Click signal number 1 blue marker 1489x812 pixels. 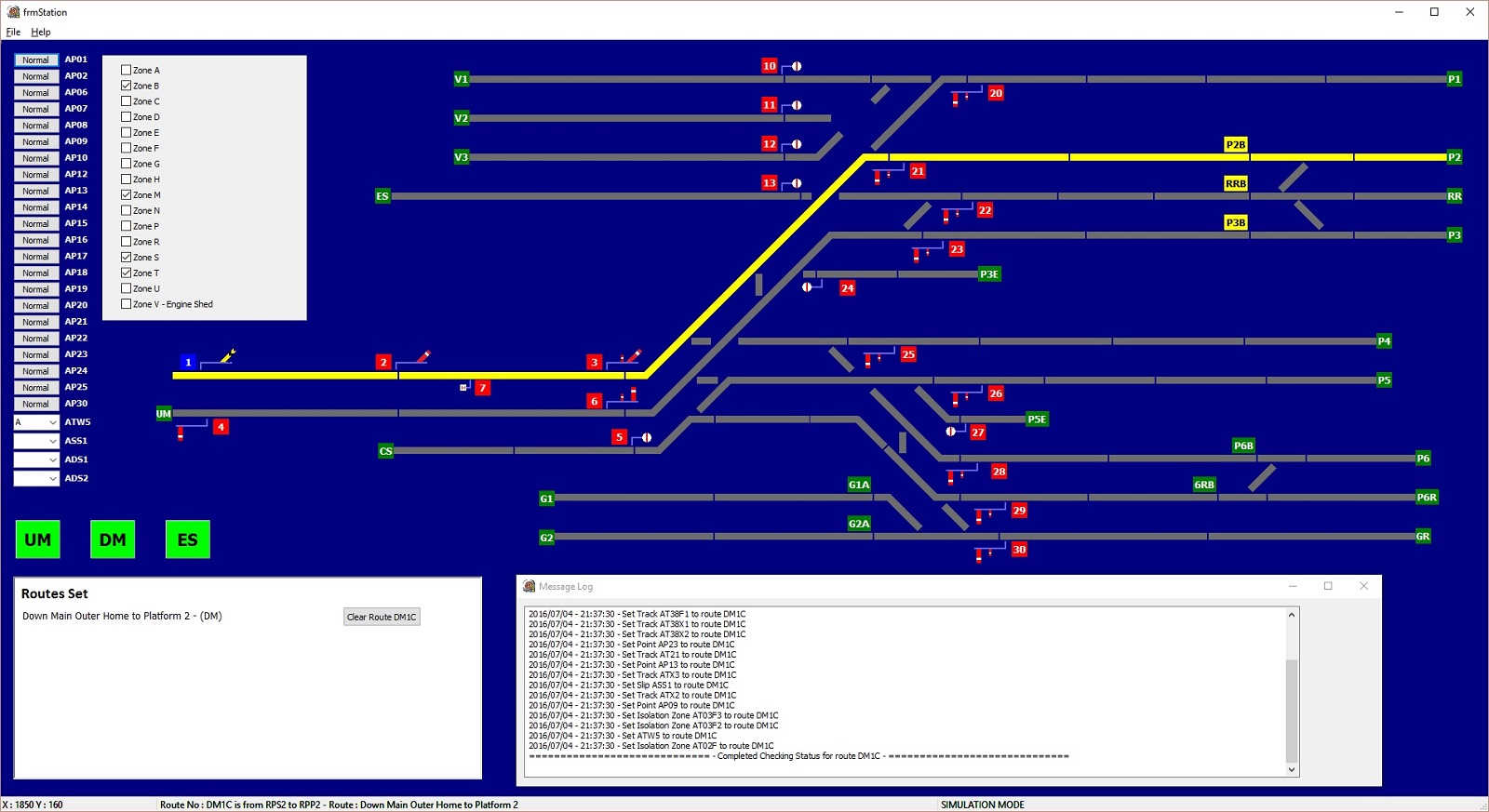(188, 362)
